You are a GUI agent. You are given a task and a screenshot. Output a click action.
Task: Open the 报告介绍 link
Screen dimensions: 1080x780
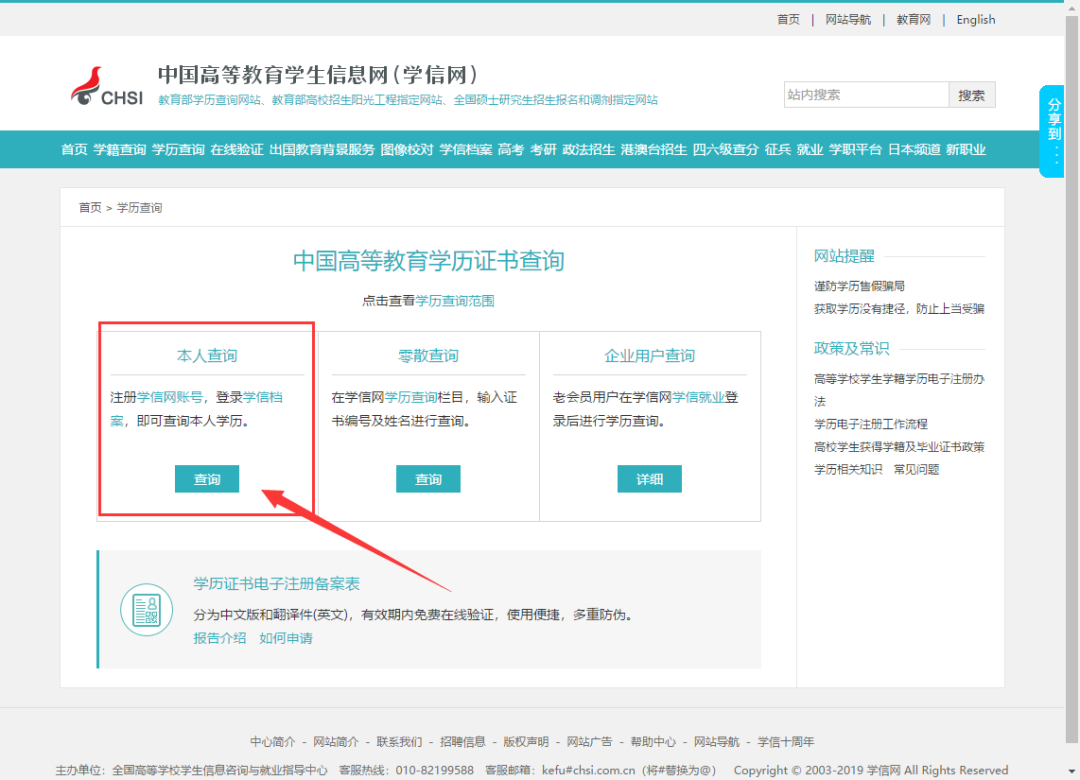pyautogui.click(x=220, y=638)
